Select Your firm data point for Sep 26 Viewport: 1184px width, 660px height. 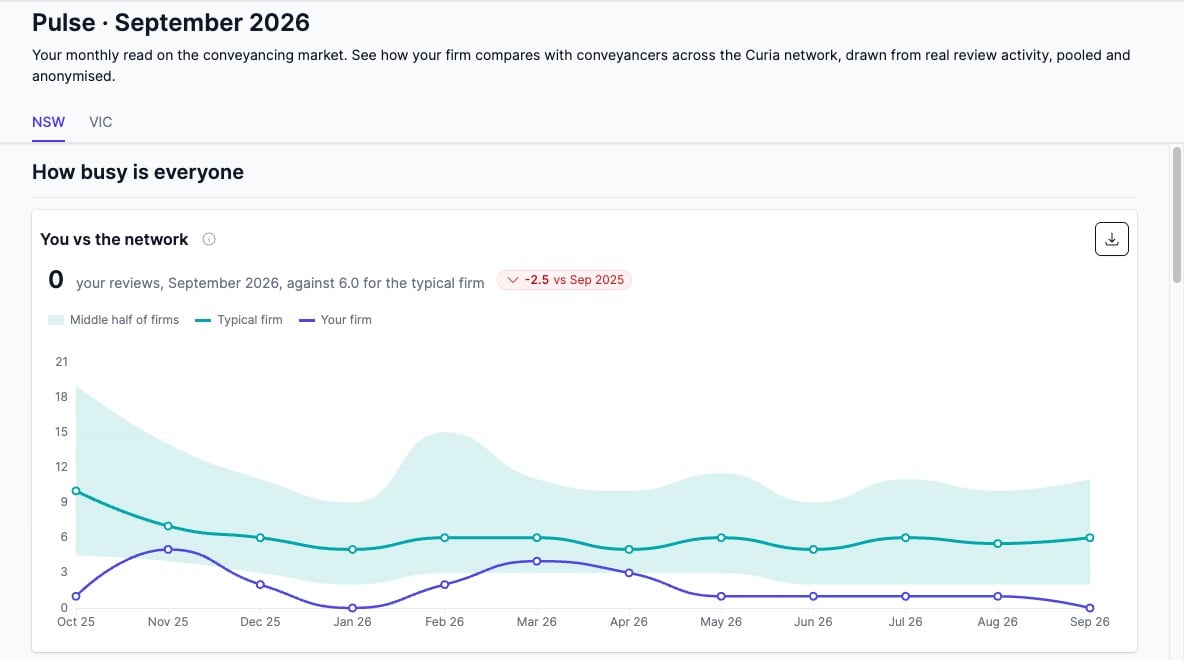(1090, 608)
